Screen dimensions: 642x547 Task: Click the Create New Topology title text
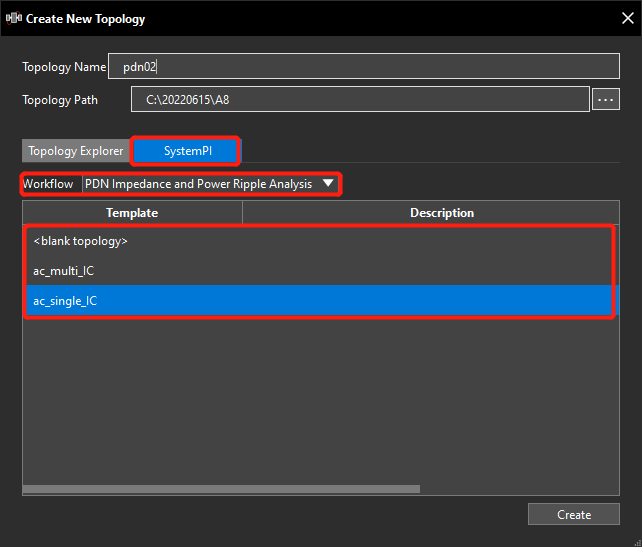tap(85, 19)
